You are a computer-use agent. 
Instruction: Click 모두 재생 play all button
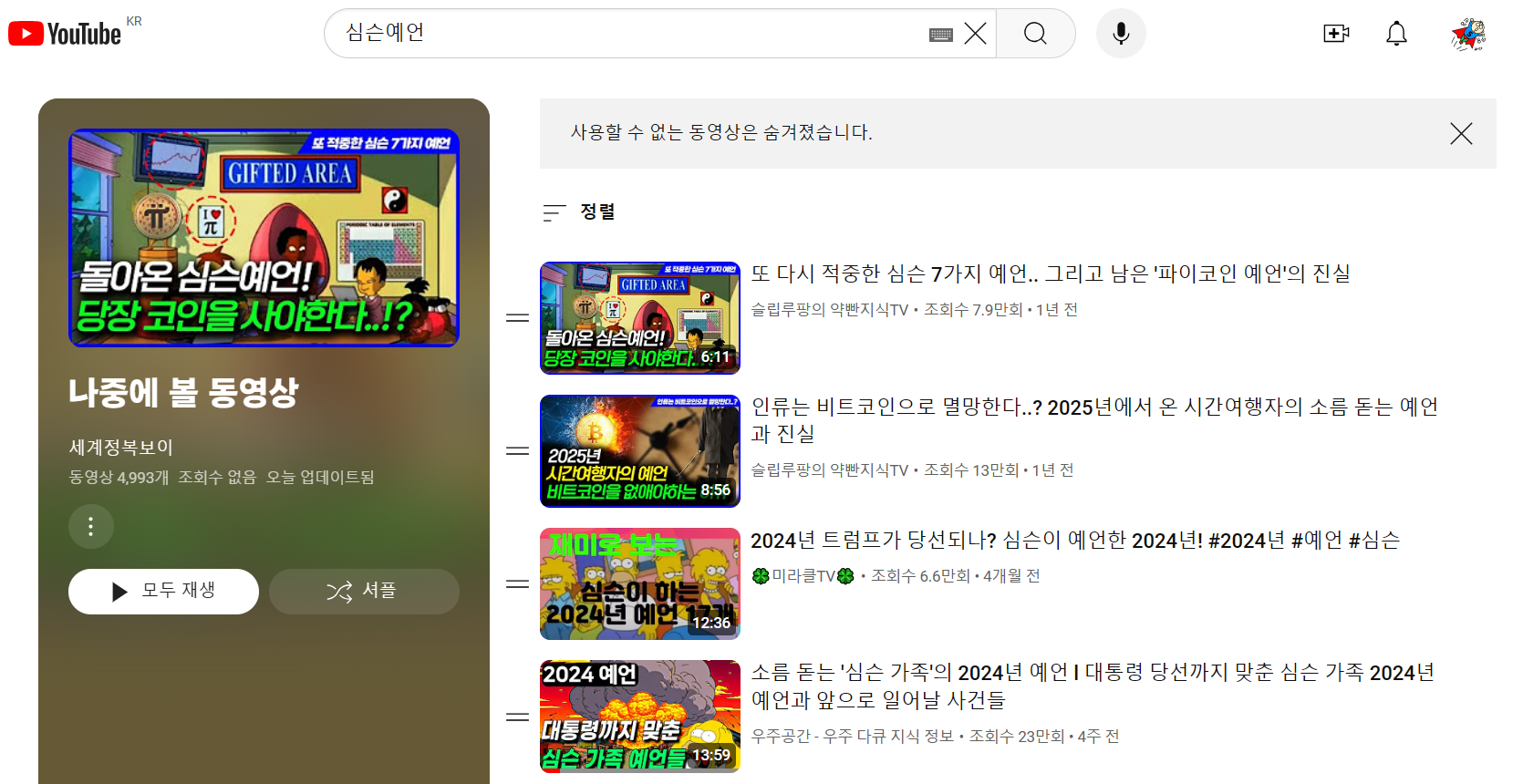163,591
